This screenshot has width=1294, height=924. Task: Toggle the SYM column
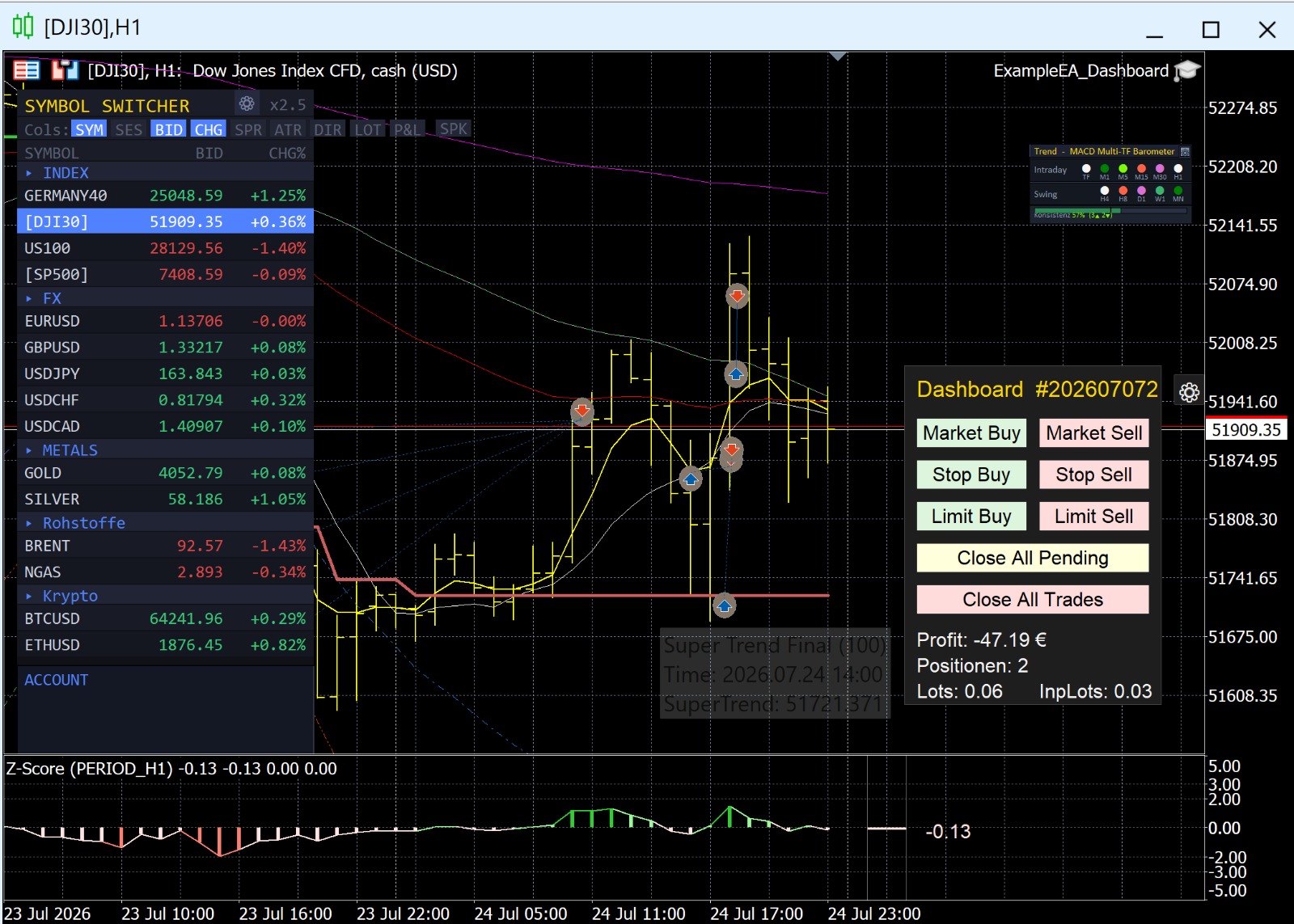(x=89, y=129)
